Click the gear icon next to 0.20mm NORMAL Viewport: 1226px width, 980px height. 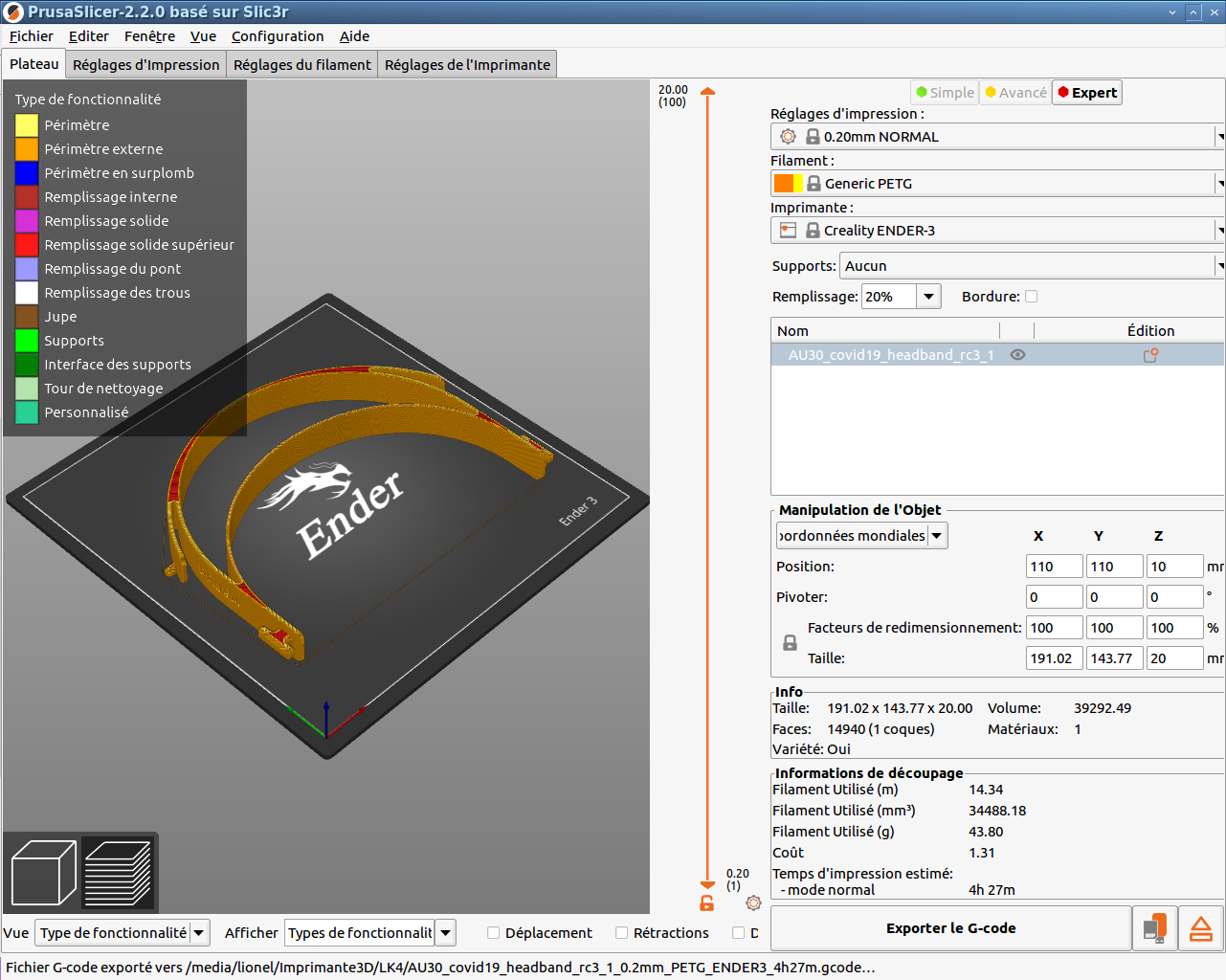[788, 137]
